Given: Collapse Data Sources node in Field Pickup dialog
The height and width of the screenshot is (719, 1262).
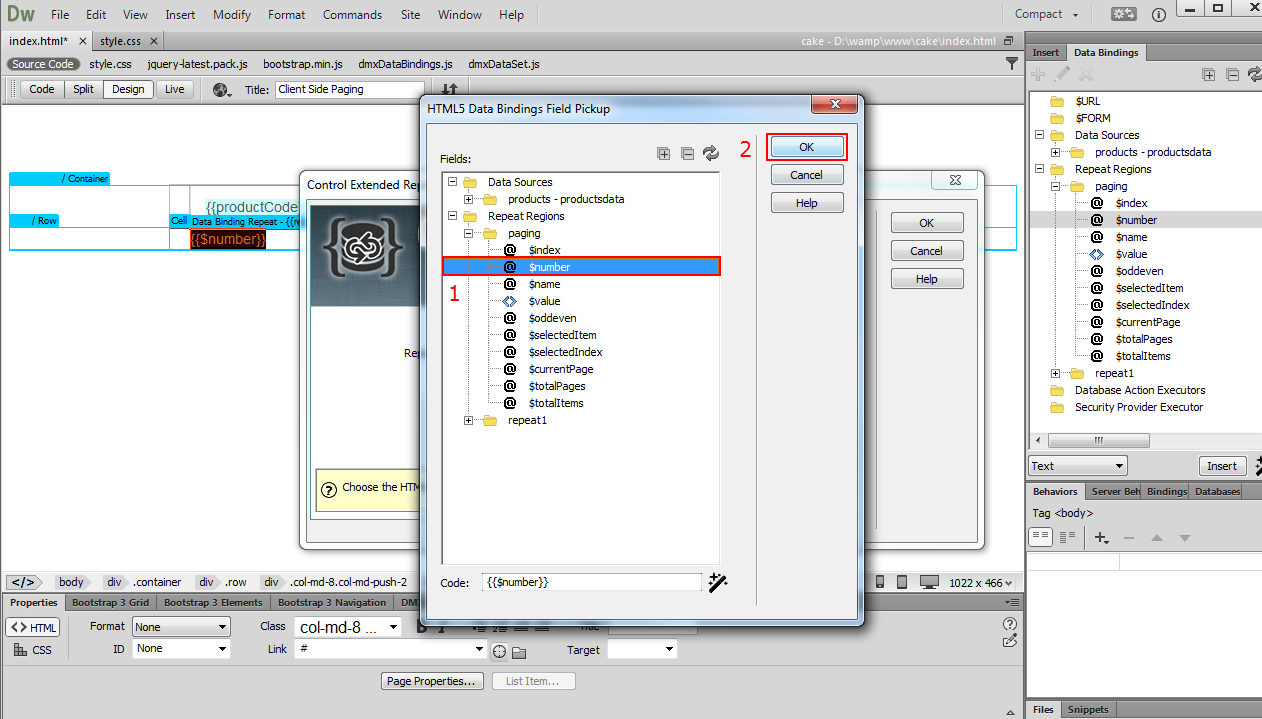Looking at the screenshot, I should tap(453, 182).
